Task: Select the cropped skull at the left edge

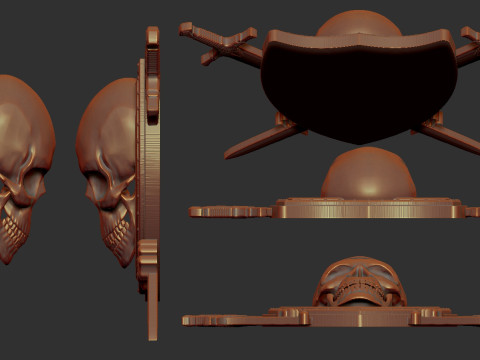Action: pyautogui.click(x=27, y=169)
